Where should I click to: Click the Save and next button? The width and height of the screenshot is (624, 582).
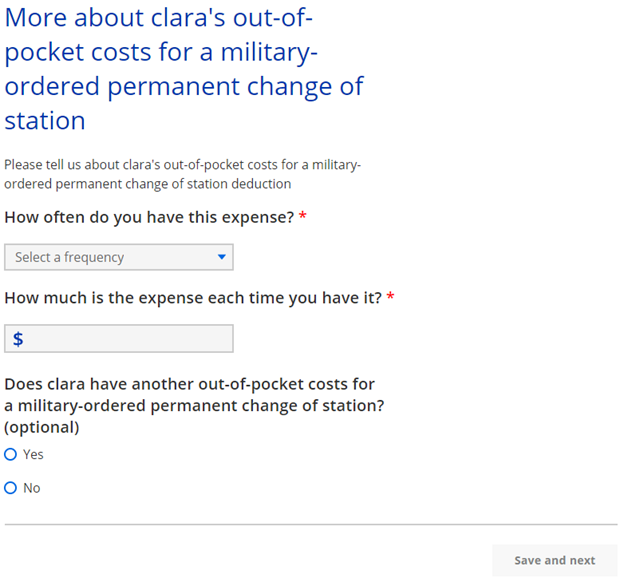[x=554, y=560]
